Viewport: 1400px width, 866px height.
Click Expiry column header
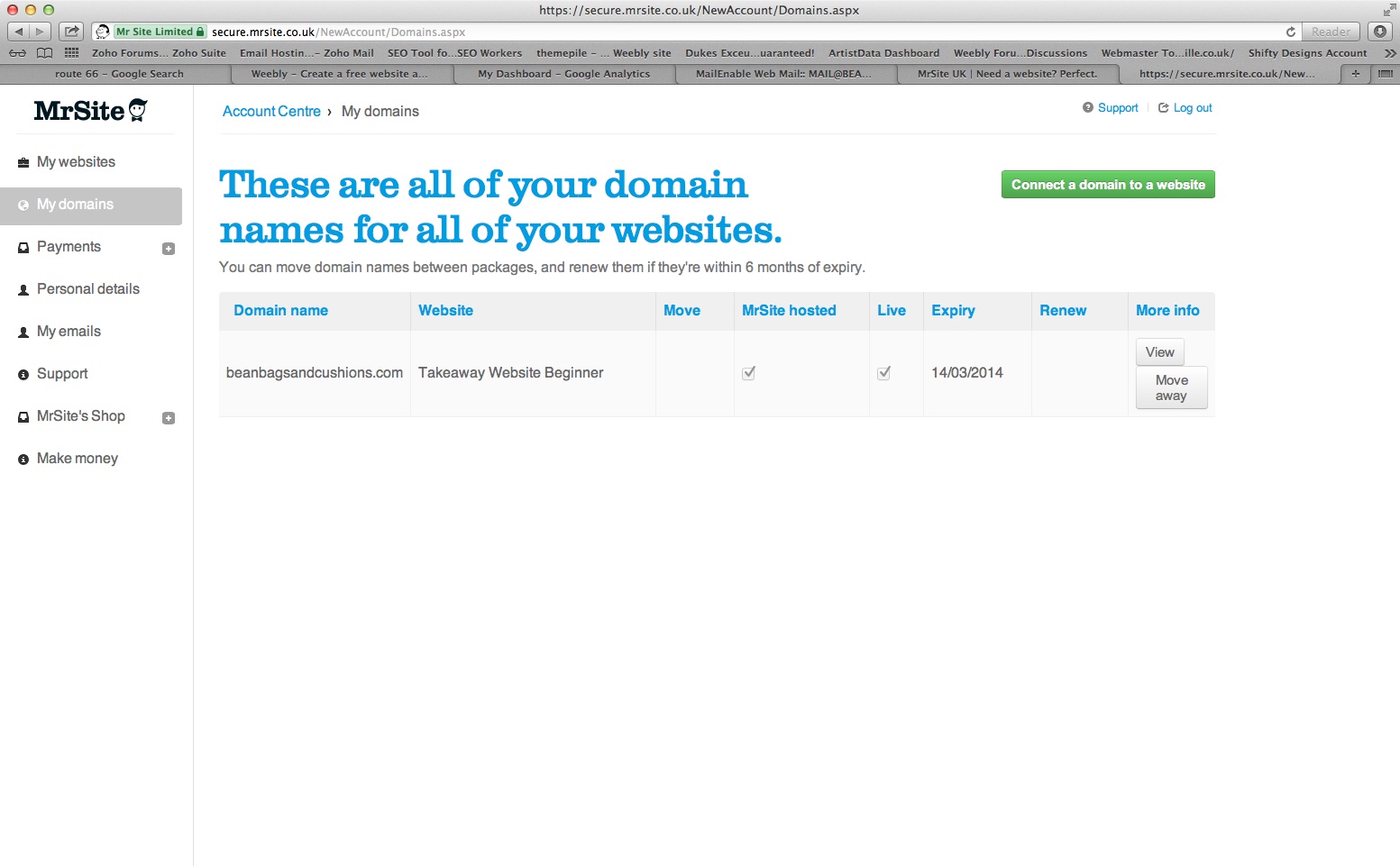click(x=953, y=310)
